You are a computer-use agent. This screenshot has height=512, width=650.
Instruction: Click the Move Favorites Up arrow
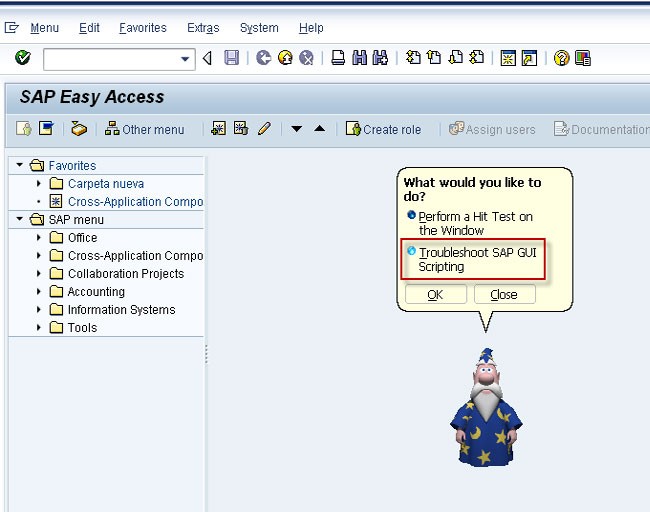[320, 129]
